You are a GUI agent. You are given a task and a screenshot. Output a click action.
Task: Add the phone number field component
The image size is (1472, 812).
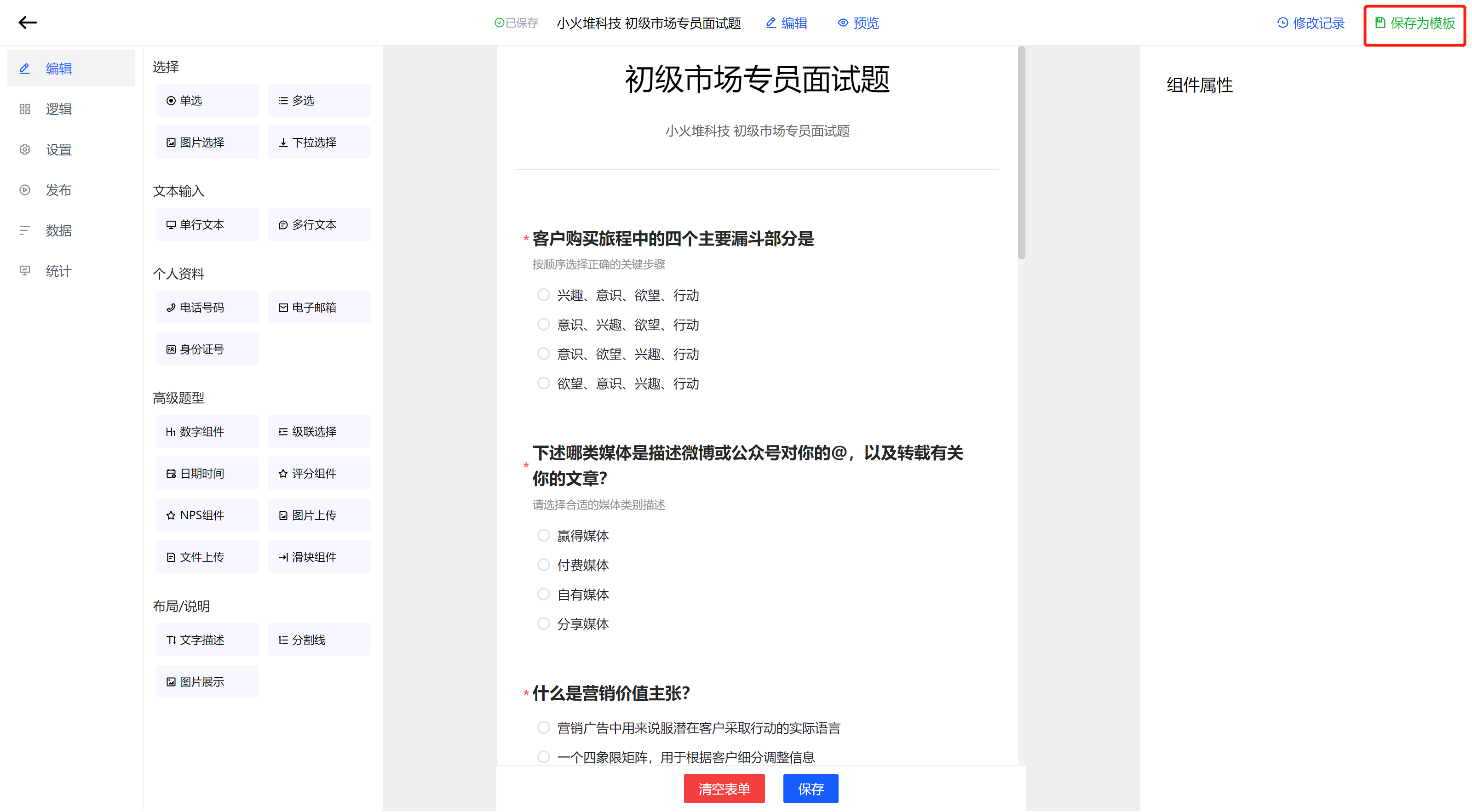[x=207, y=307]
